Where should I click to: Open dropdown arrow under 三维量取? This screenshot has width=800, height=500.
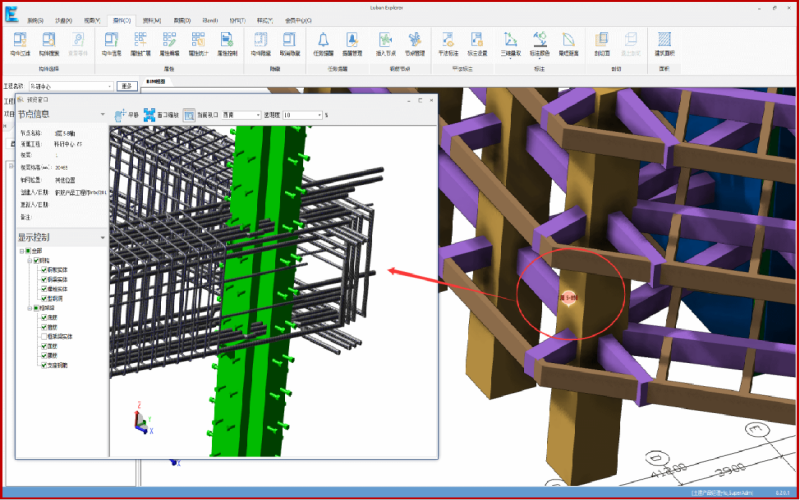[510, 59]
